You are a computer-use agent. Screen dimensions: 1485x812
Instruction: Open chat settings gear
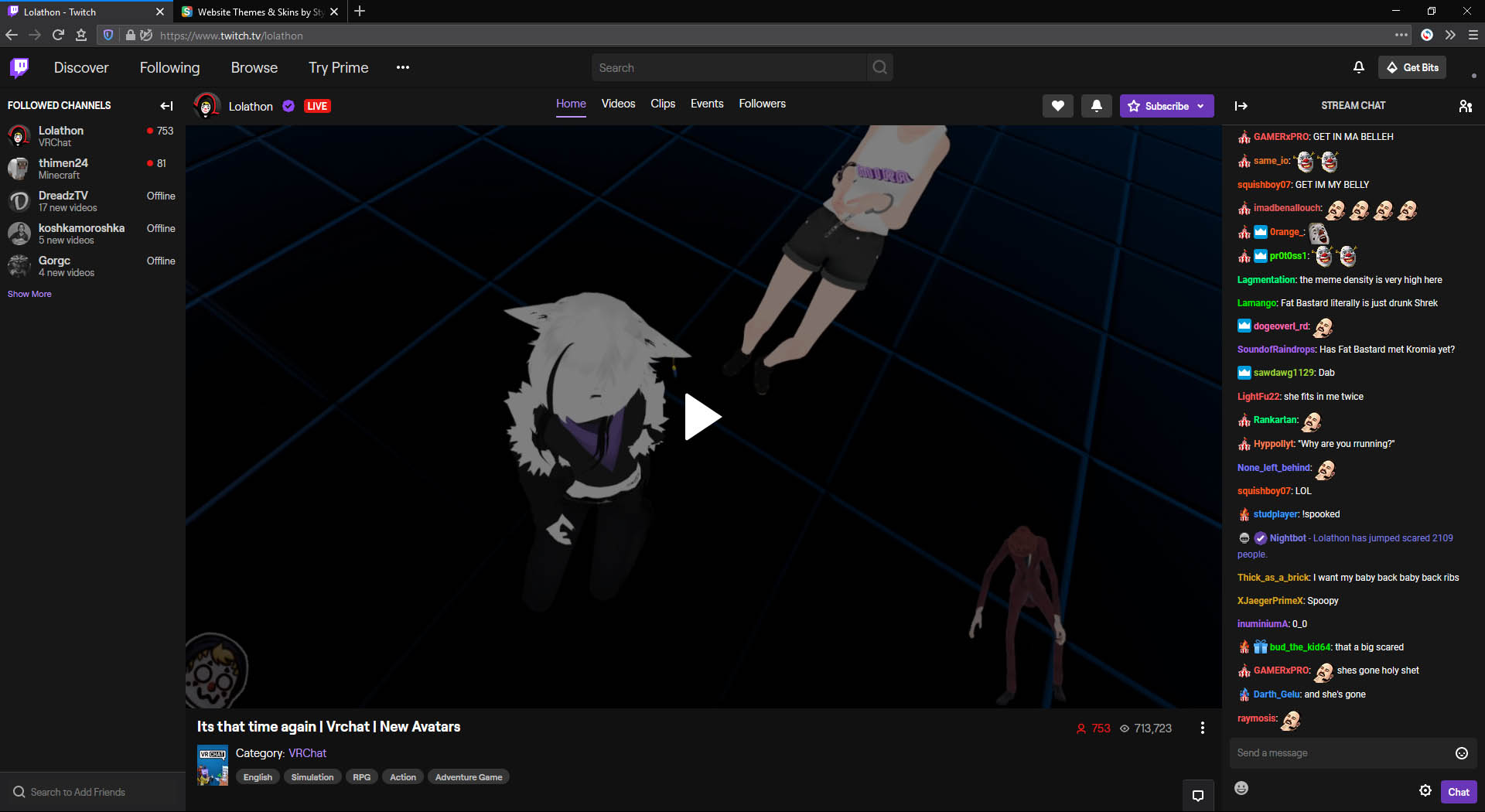(1425, 790)
